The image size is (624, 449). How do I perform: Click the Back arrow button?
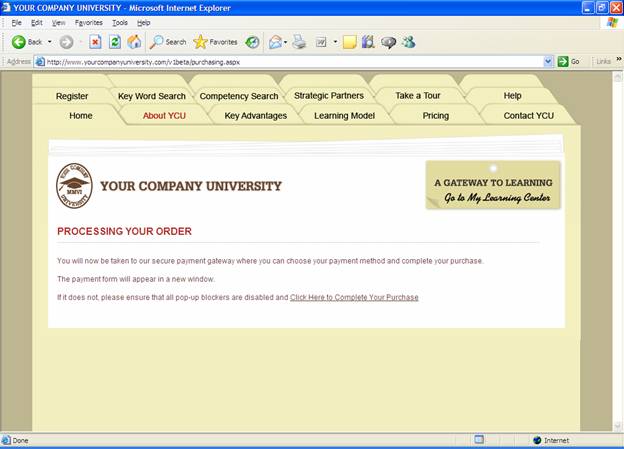[26, 42]
